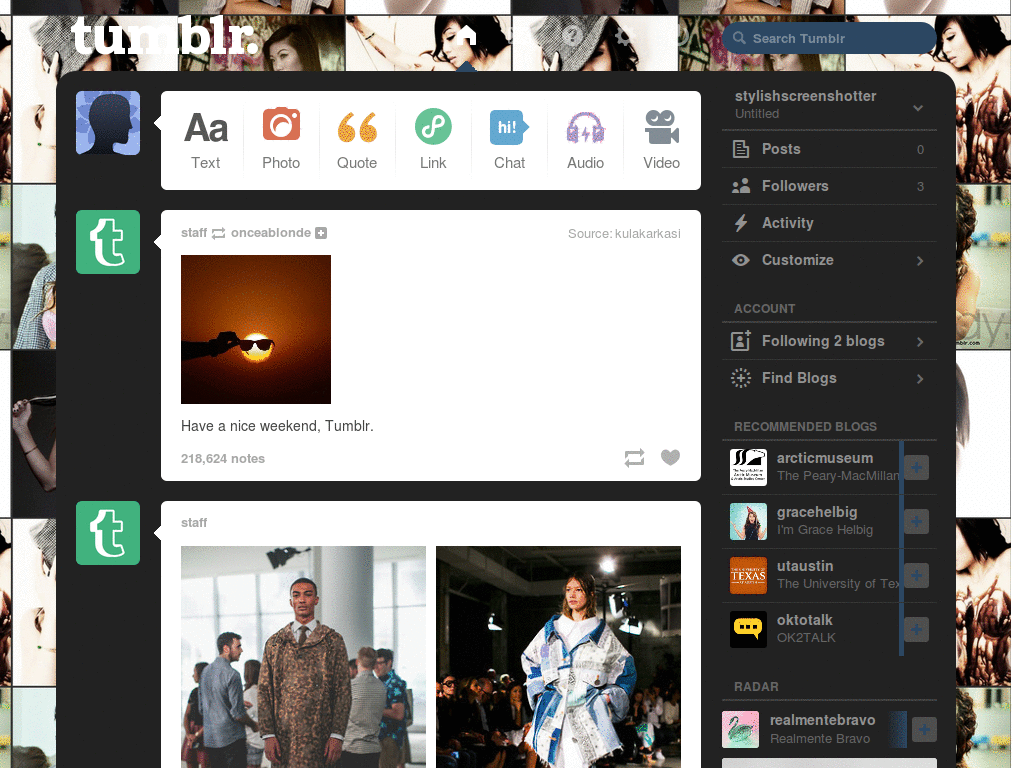This screenshot has height=768, width=1024.
Task: Open the Customize menu item
Action: point(829,260)
